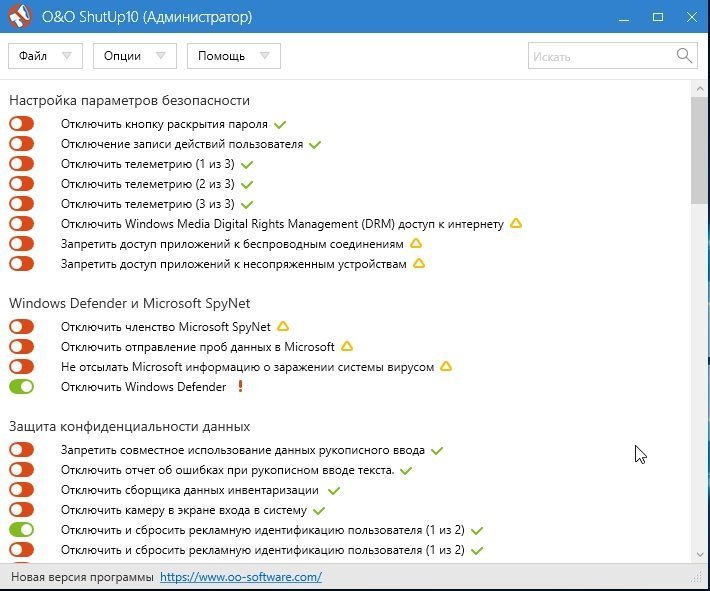This screenshot has height=591, width=710.
Task: Click yellow warning triangle on the DRM row
Action: (x=516, y=223)
